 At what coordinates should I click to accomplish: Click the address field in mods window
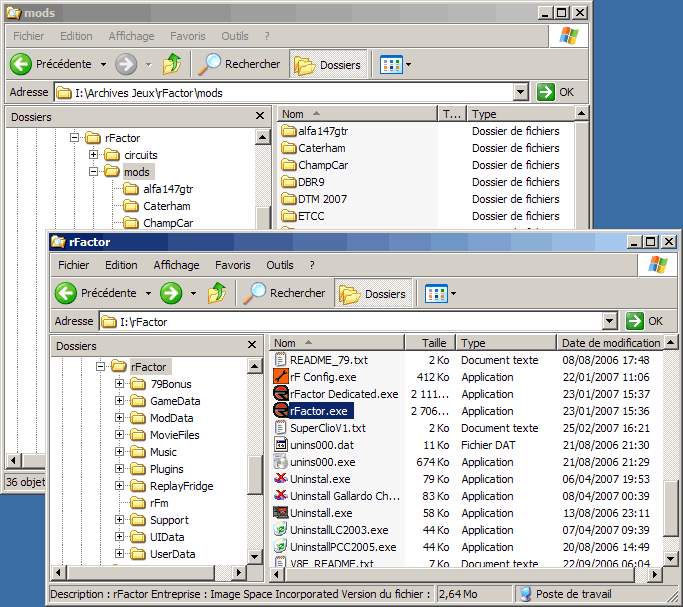pyautogui.click(x=284, y=92)
